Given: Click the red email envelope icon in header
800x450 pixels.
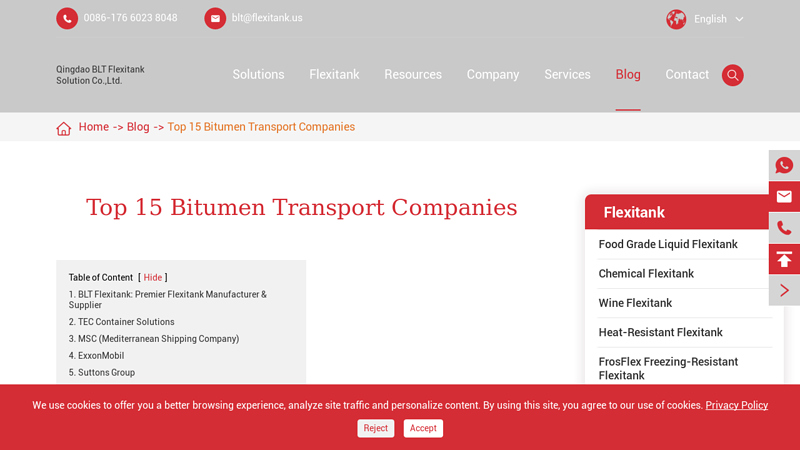Looking at the screenshot, I should (x=215, y=18).
